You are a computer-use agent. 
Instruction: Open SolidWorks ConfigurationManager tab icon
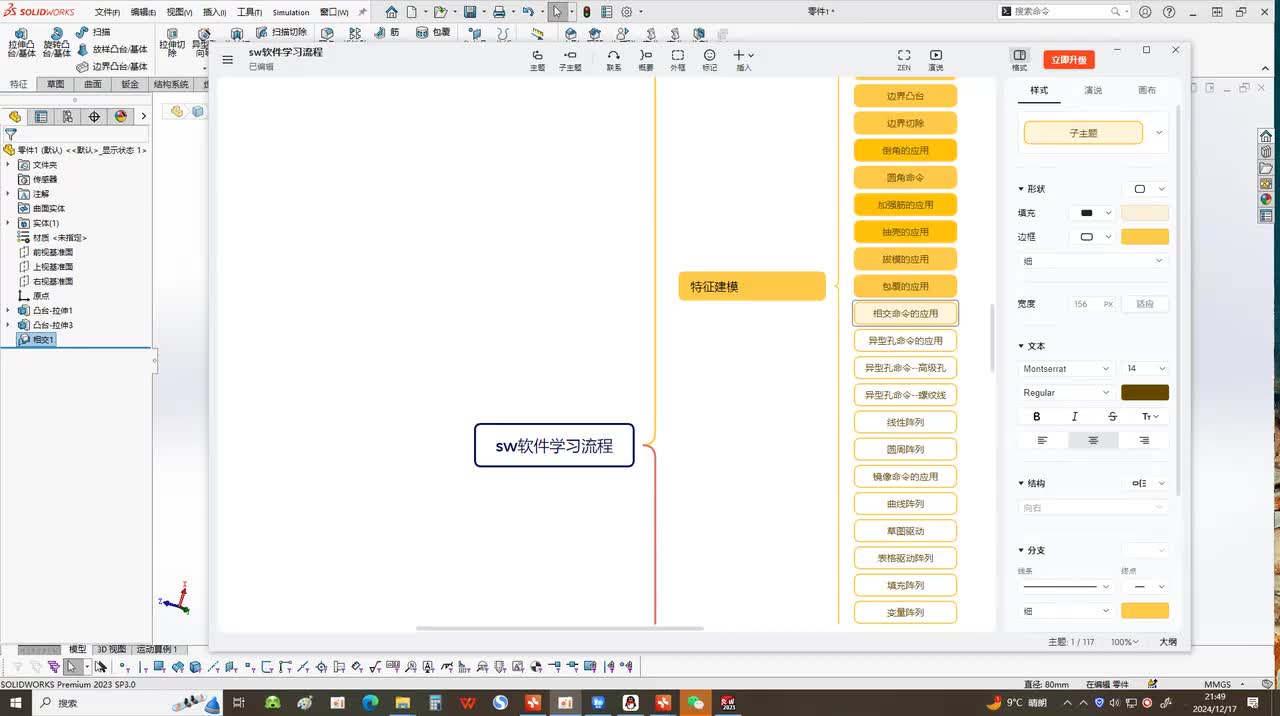coord(68,116)
